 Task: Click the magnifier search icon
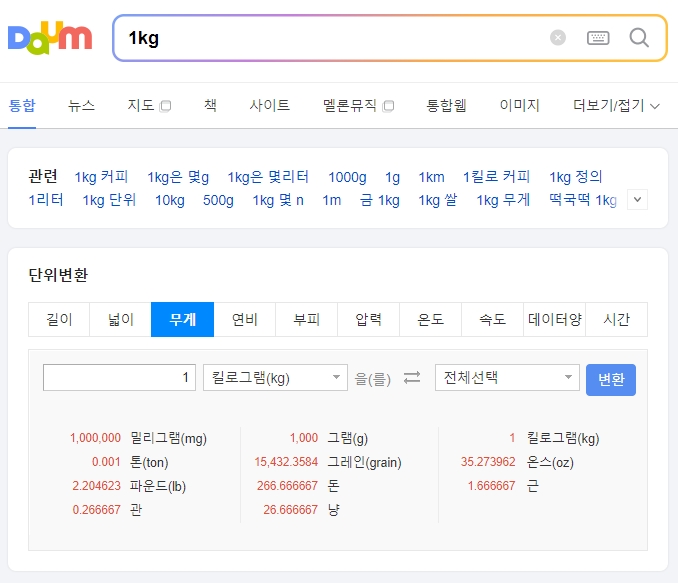[639, 38]
